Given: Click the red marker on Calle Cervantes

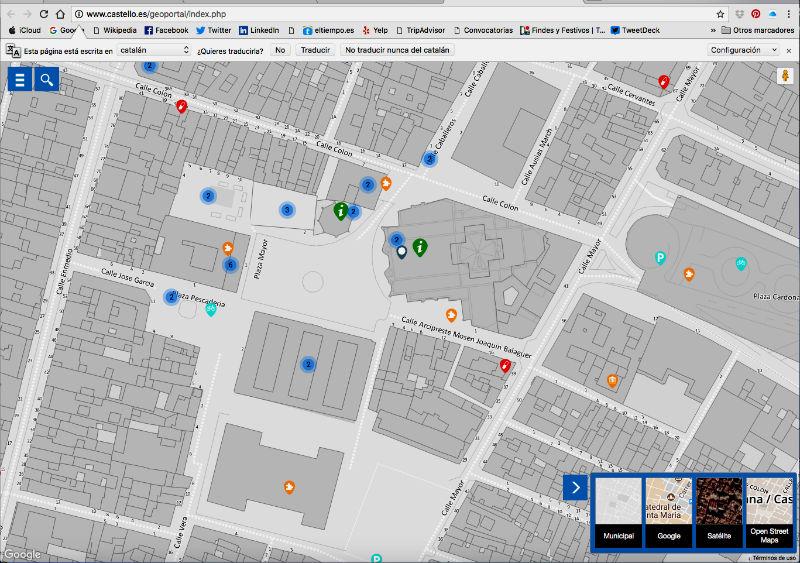Looking at the screenshot, I should tap(663, 81).
